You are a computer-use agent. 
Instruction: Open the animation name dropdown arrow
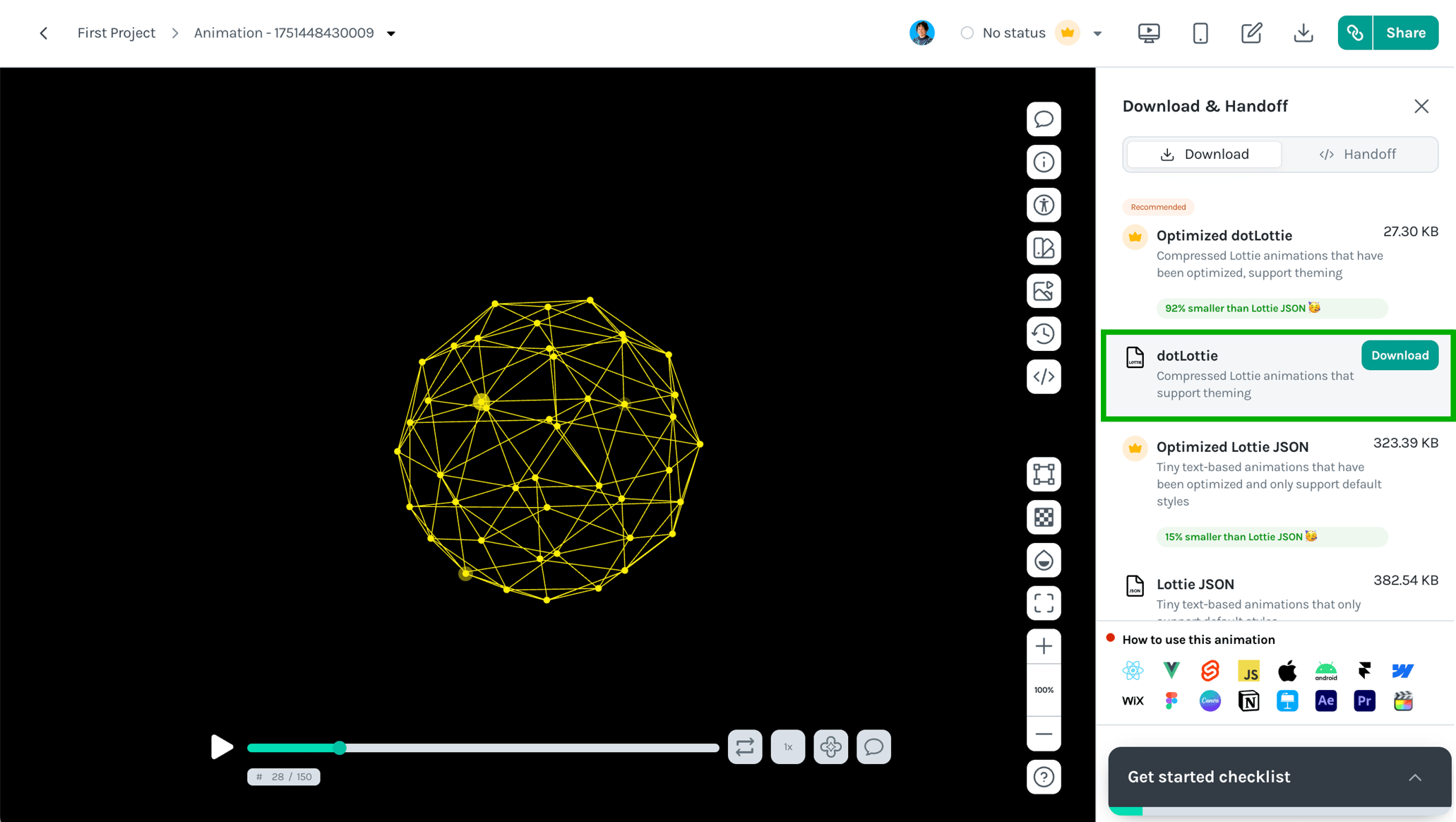point(391,33)
